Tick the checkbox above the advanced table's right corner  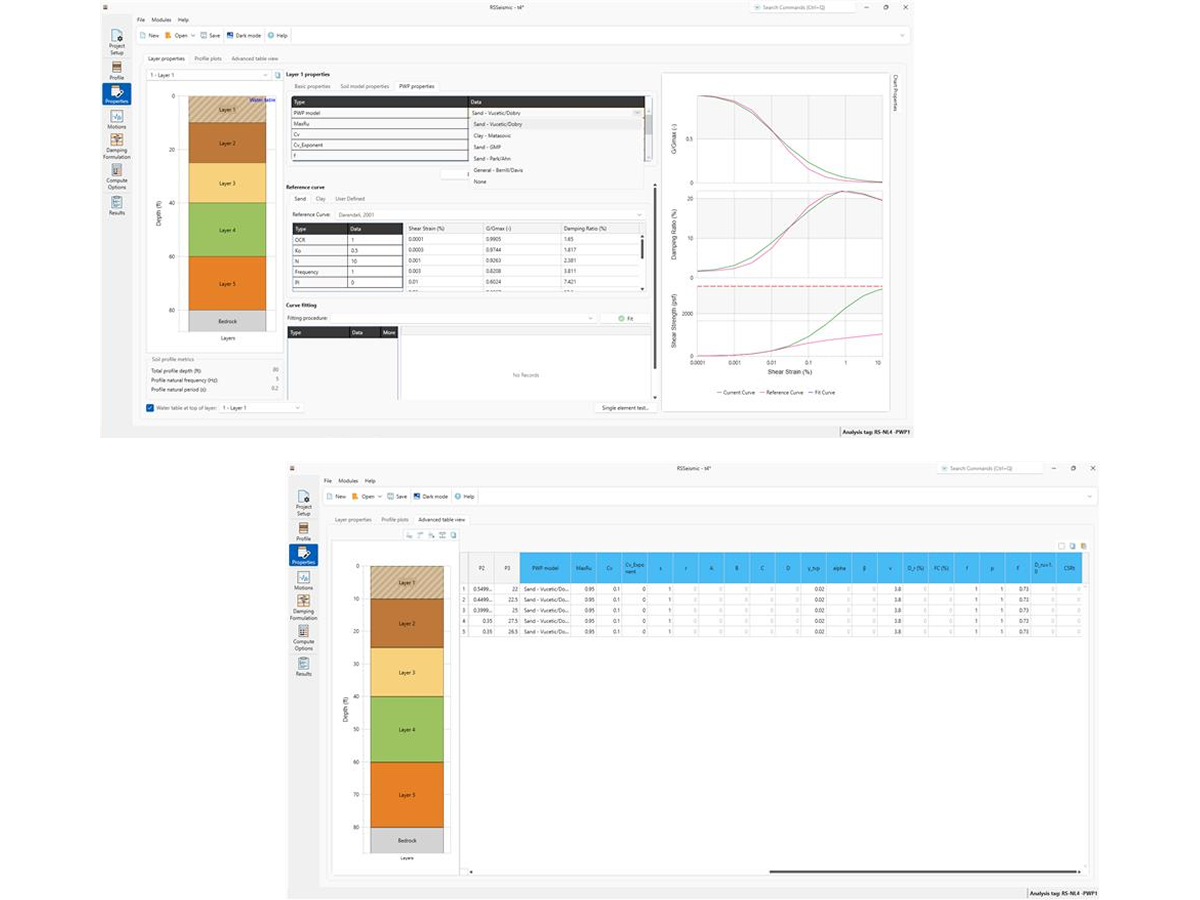point(1061,546)
